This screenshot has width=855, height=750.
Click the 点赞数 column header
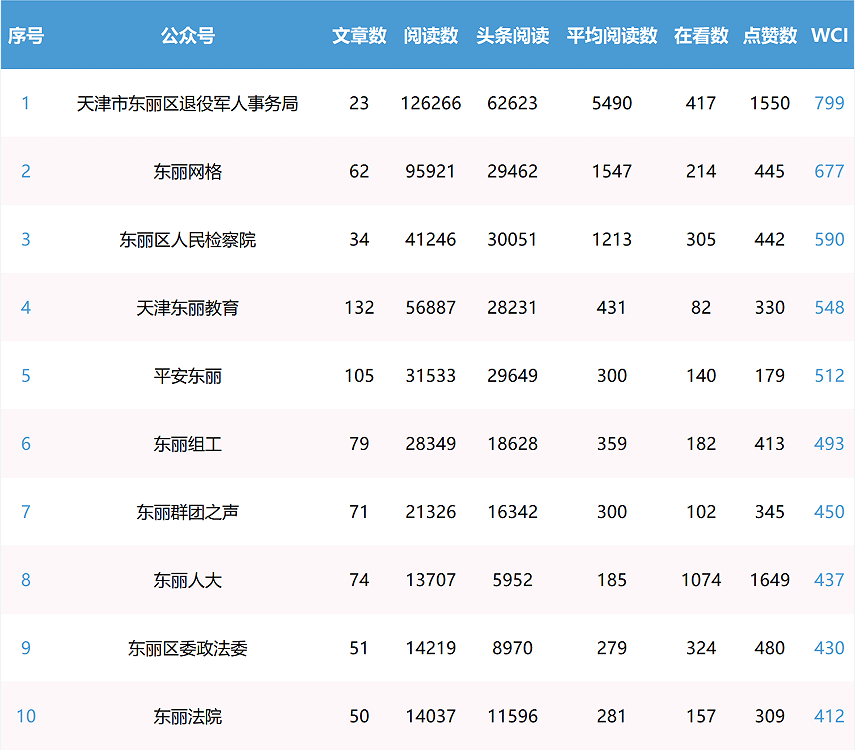tap(770, 35)
